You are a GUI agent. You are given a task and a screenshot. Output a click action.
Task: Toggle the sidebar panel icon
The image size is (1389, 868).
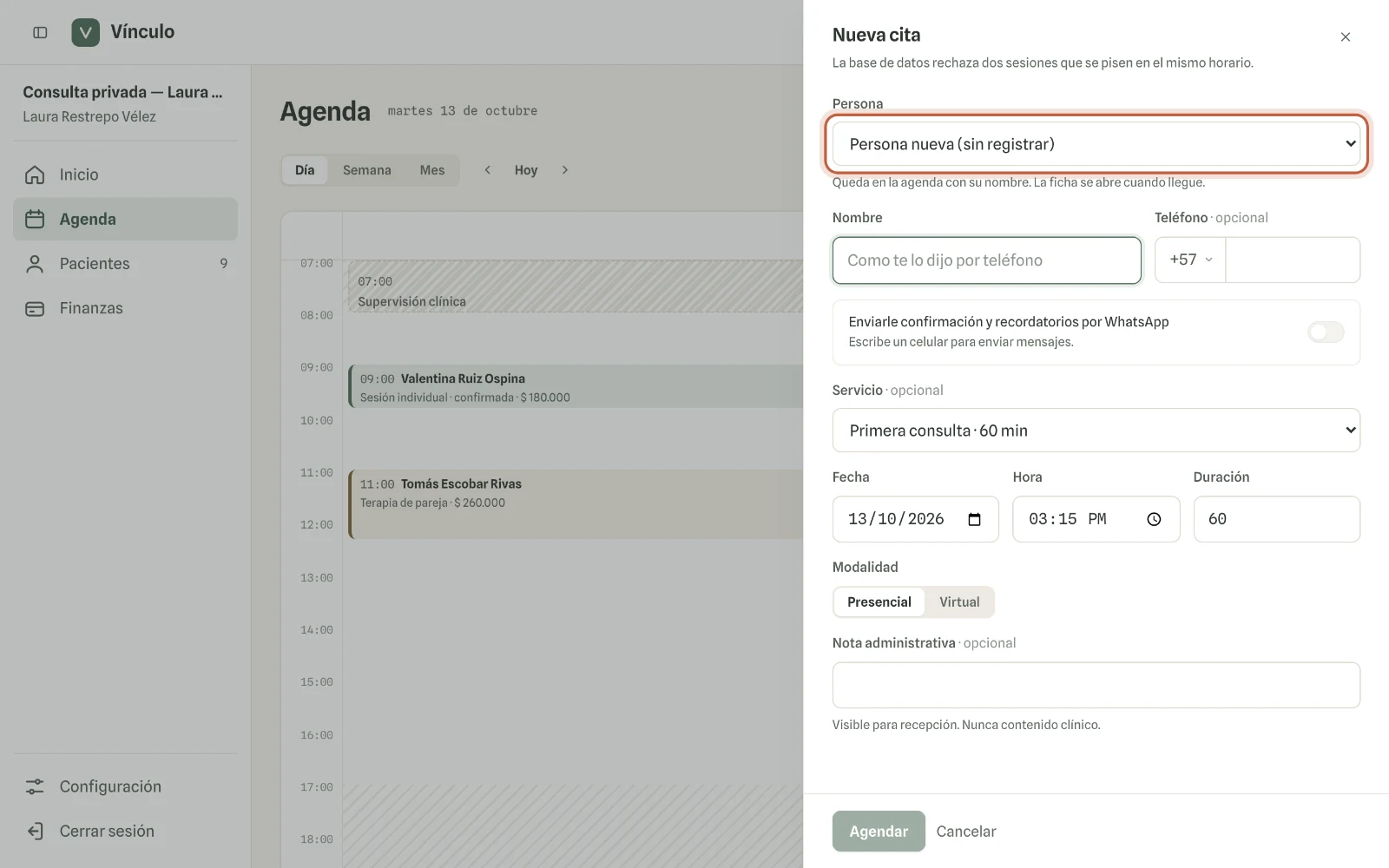coord(40,32)
